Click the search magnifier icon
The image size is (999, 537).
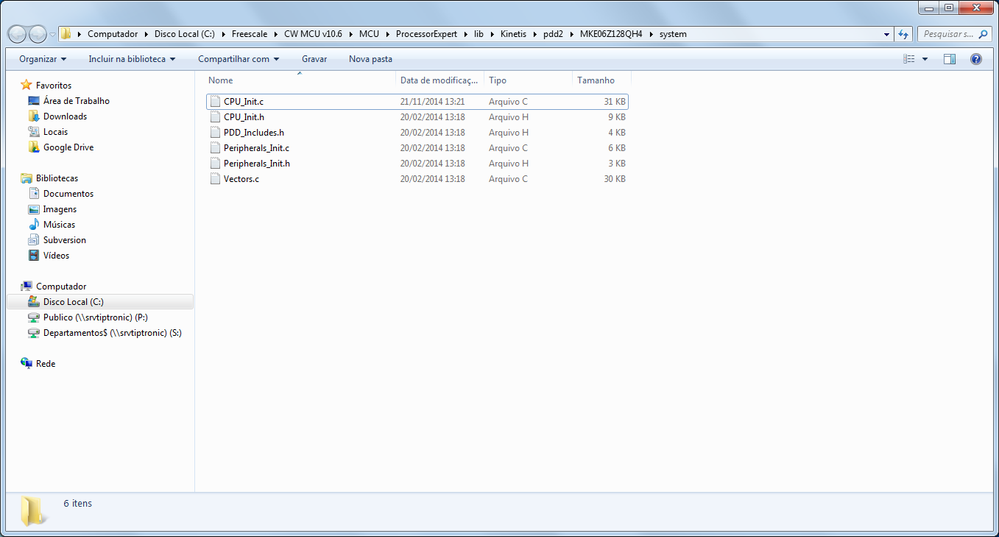pyautogui.click(x=984, y=34)
